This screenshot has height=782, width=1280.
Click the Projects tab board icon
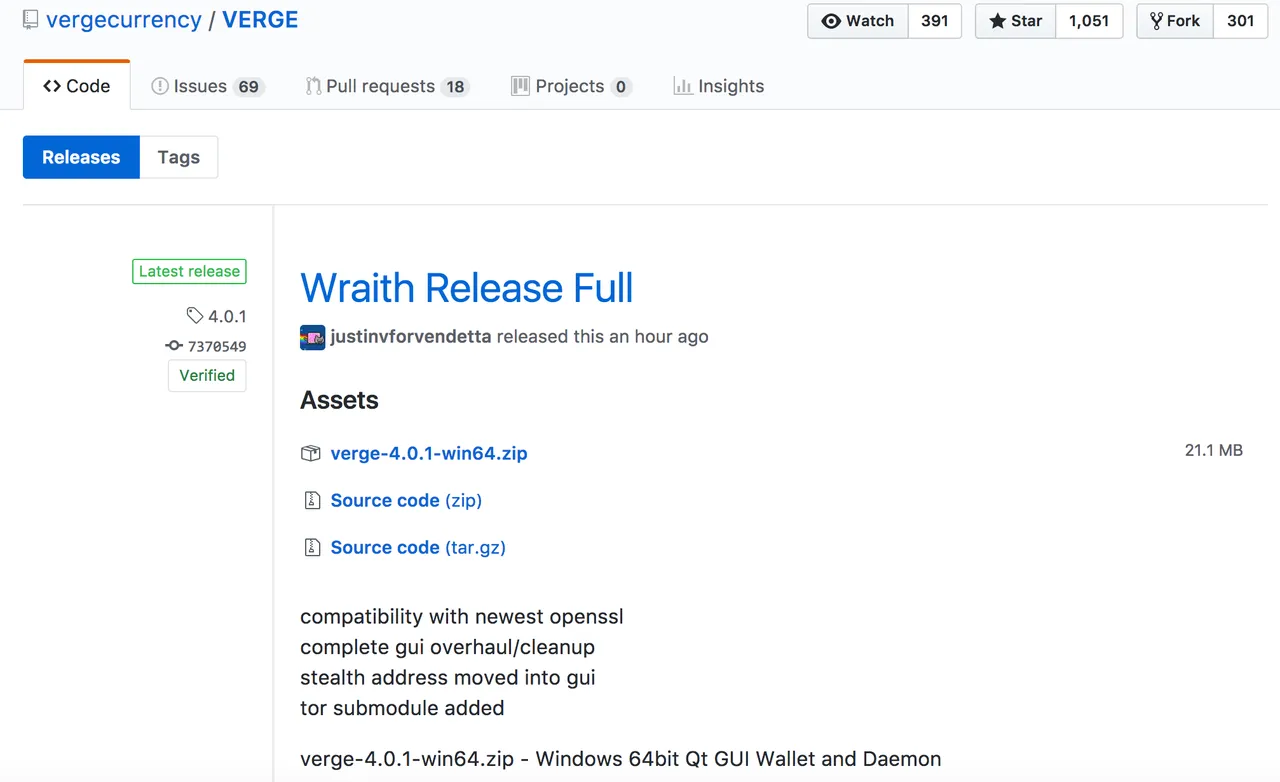pos(520,86)
